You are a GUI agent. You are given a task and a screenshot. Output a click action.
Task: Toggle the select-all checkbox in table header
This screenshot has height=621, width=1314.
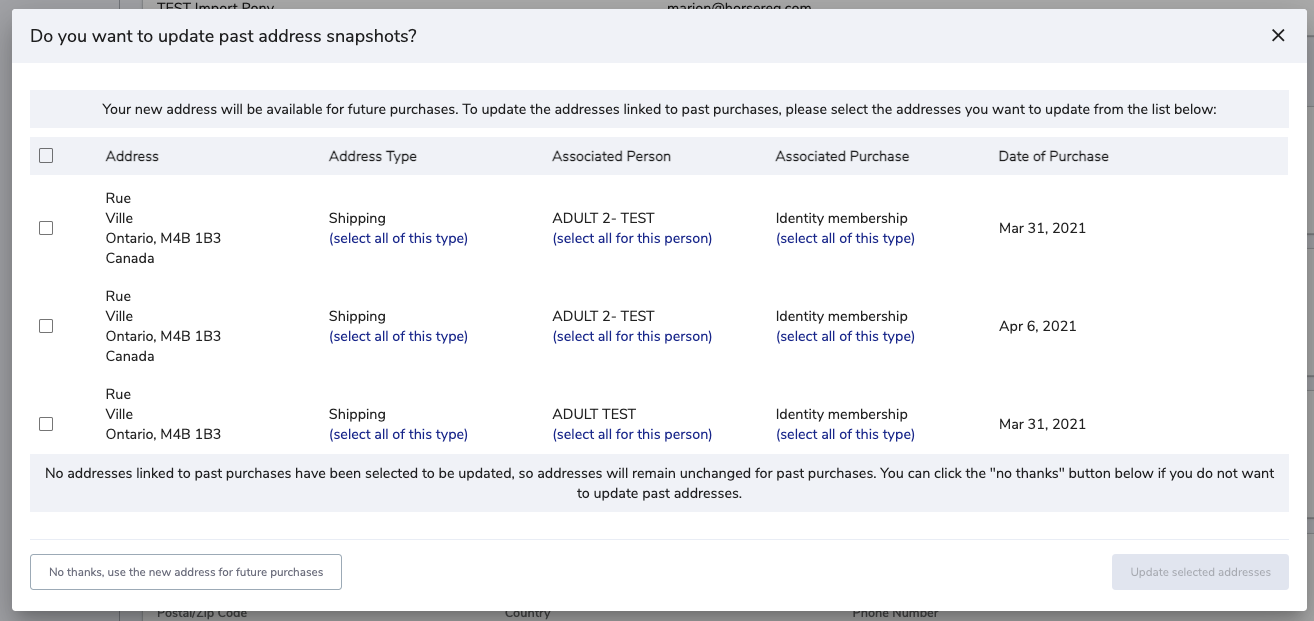[x=46, y=156]
